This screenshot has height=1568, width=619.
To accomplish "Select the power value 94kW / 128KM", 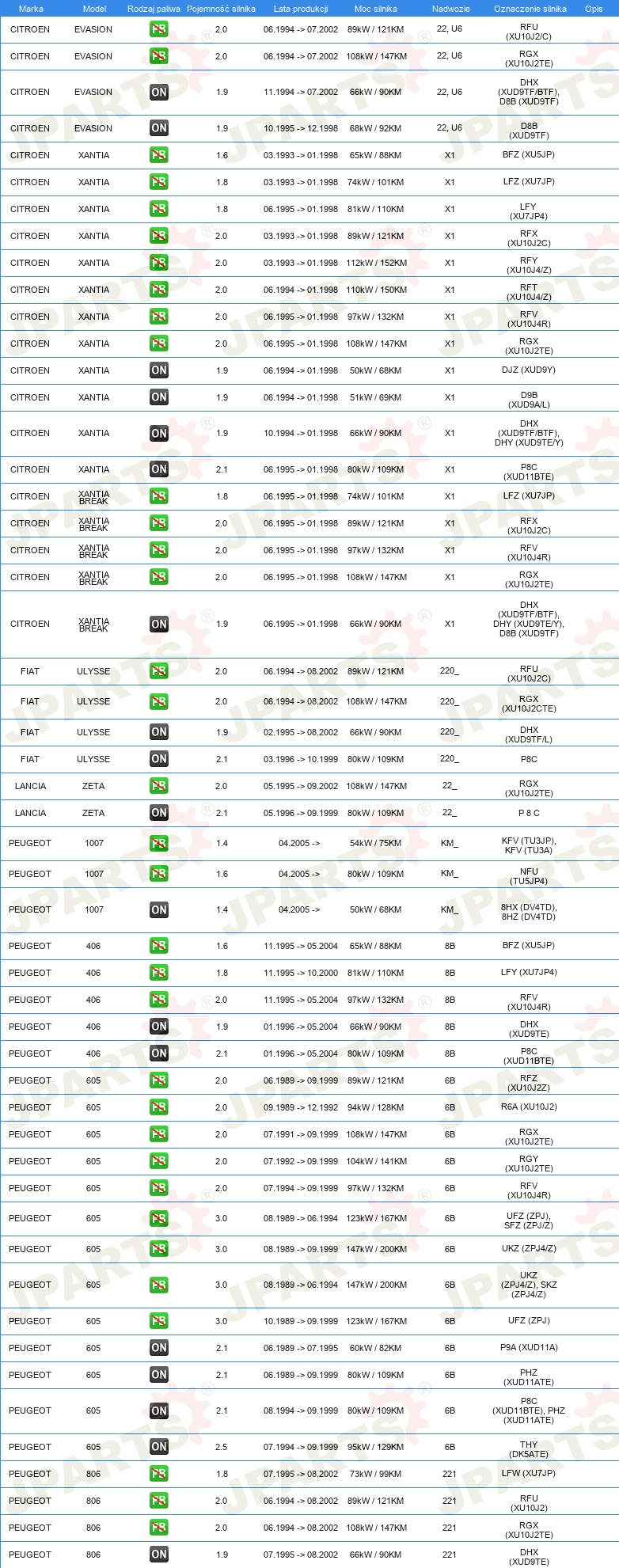I will tap(376, 1107).
